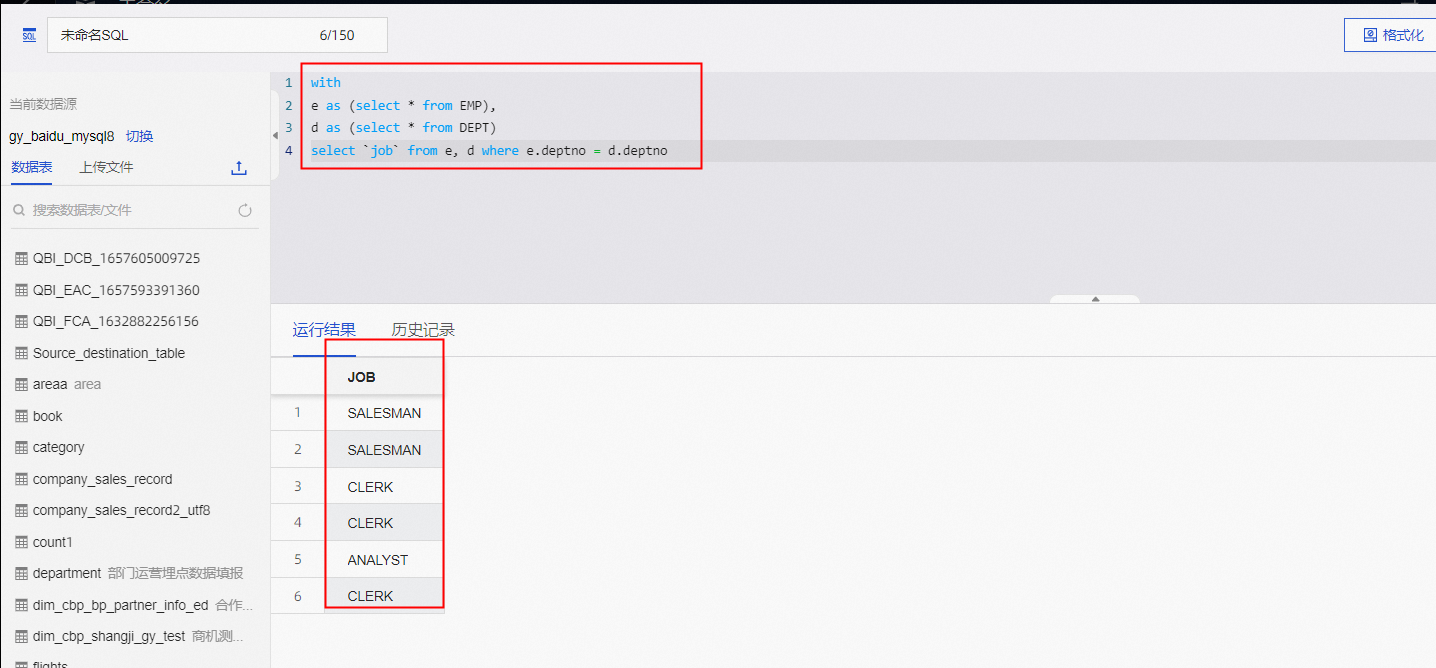Focus the 搜索数据表/文件 search box
This screenshot has height=668, width=1436.
[130, 210]
